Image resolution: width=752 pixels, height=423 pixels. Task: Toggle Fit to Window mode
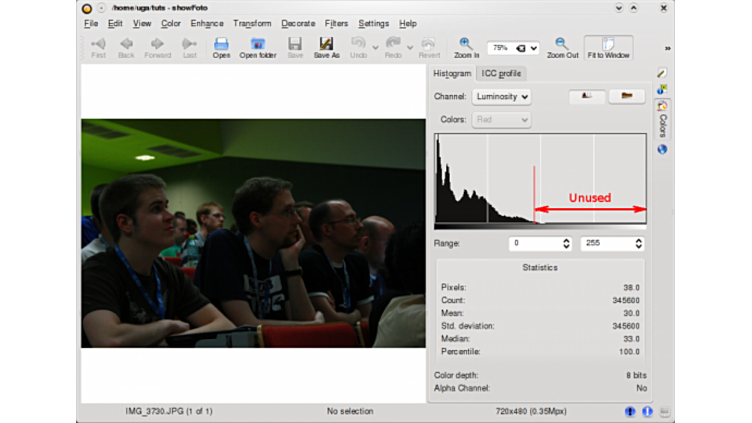[608, 47]
